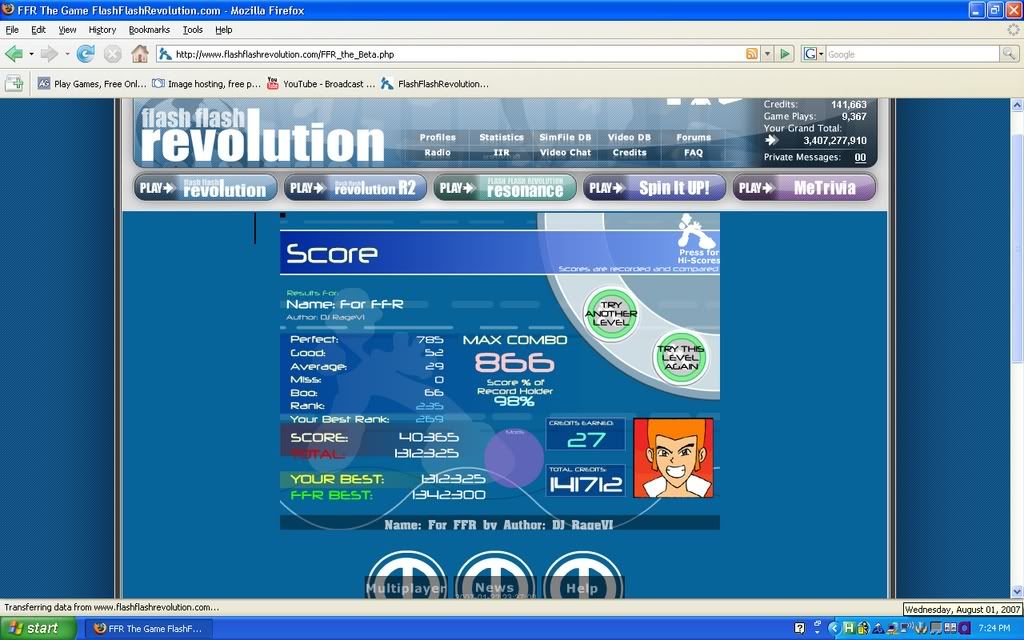Open the SimFile DB link

point(565,138)
